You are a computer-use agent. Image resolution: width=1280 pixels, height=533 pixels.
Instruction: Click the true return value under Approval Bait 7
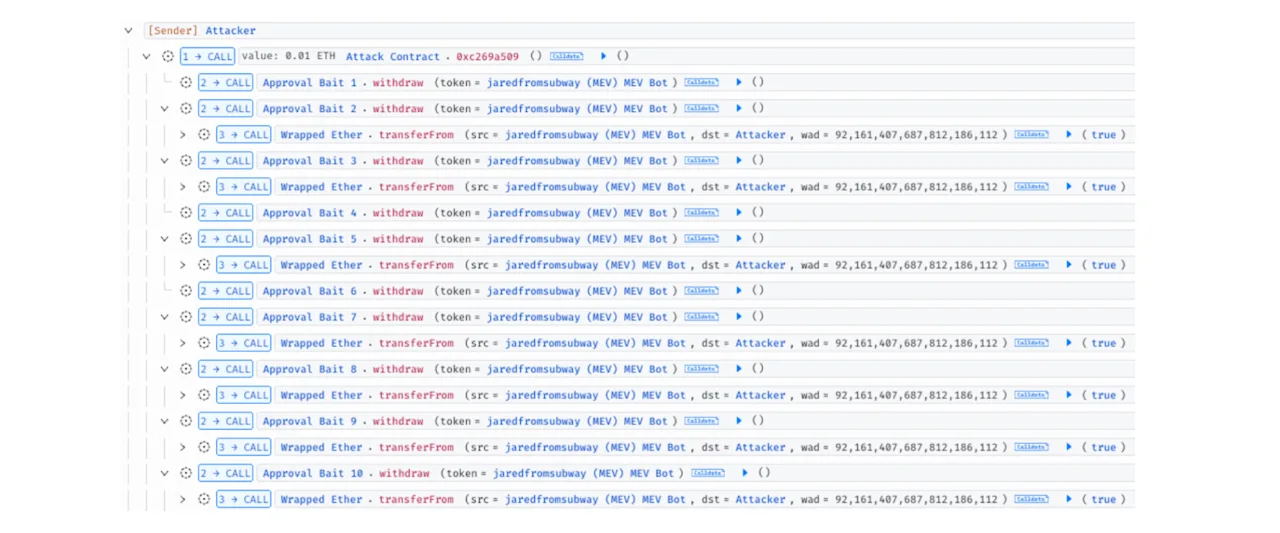point(1104,343)
